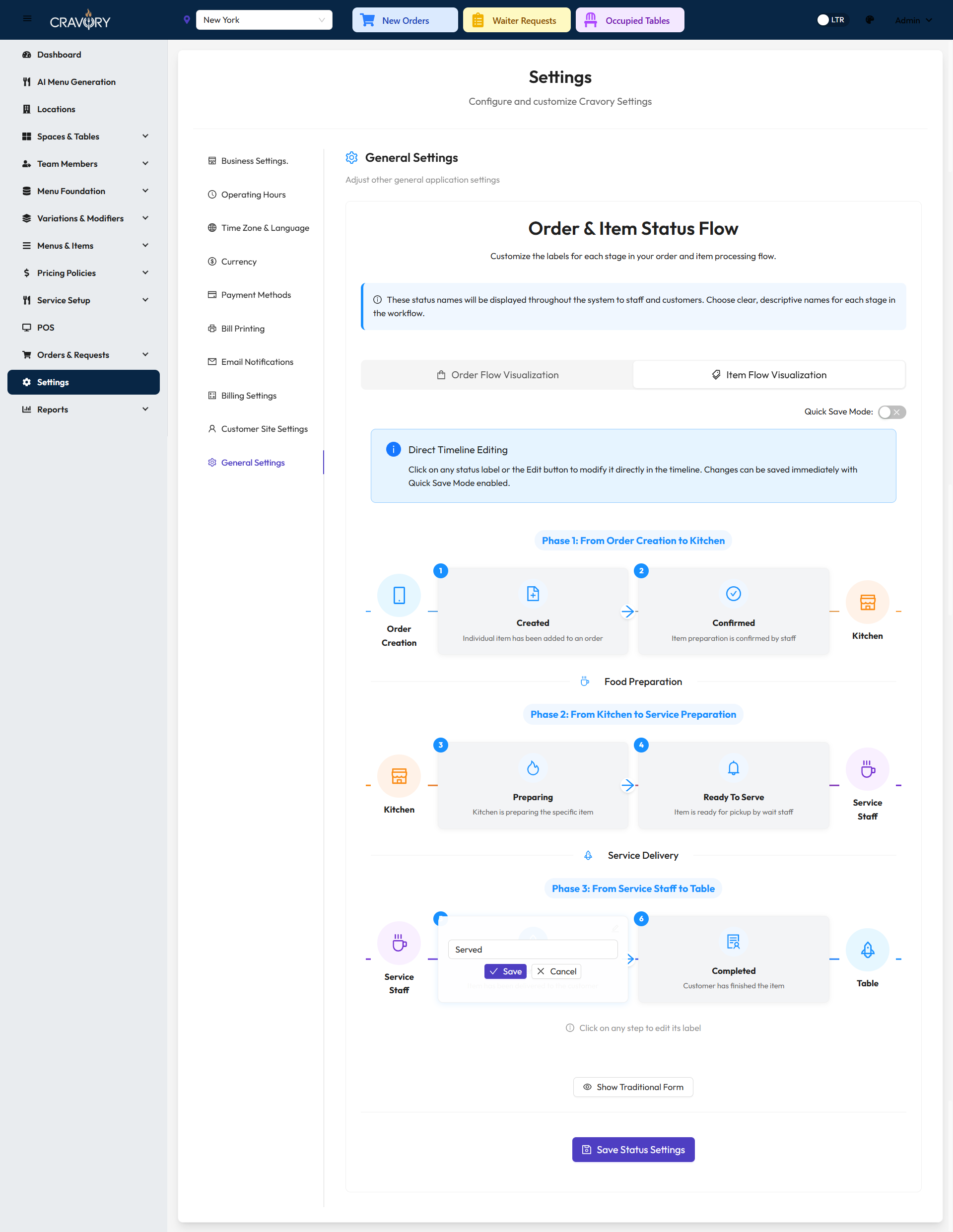Click the hamburger menu icon
The image size is (953, 1232).
(x=27, y=19)
